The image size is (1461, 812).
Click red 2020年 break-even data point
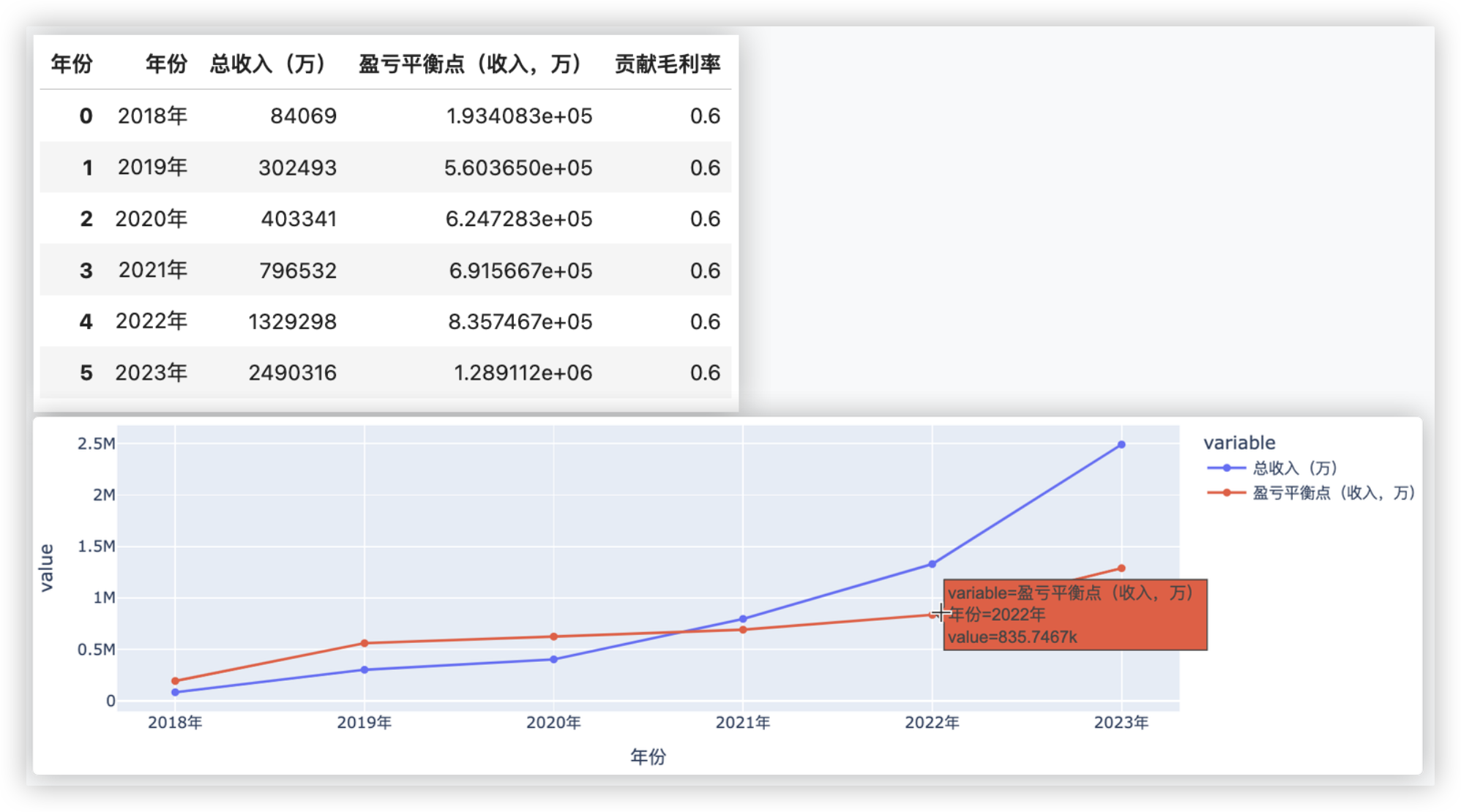click(x=553, y=636)
